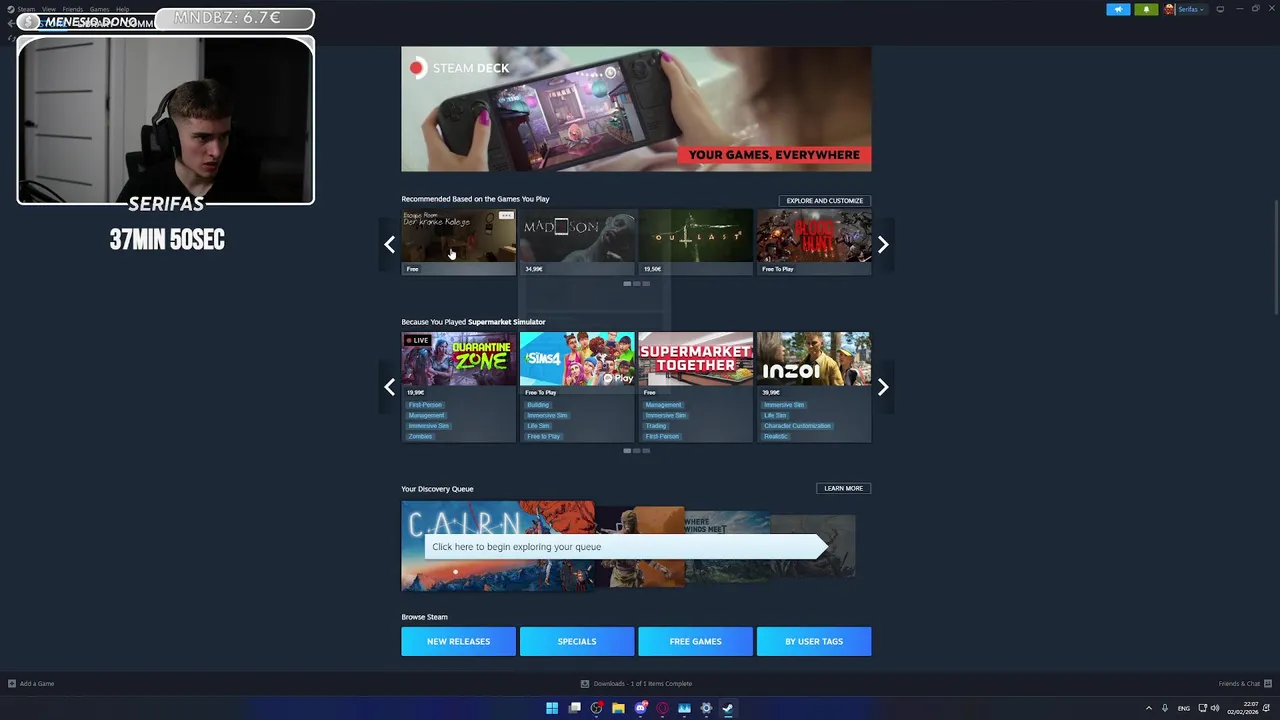Select Management tag under Supermarket Together
The width and height of the screenshot is (1280, 720).
(x=663, y=405)
